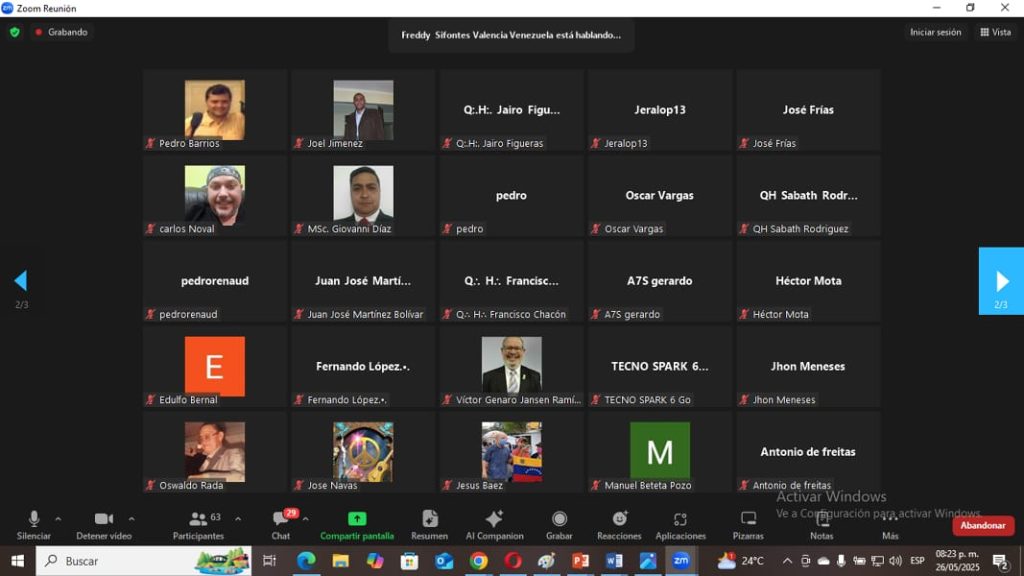Screen dimensions: 1024x576
Task: Open Pizarras whiteboards
Action: pos(748,525)
